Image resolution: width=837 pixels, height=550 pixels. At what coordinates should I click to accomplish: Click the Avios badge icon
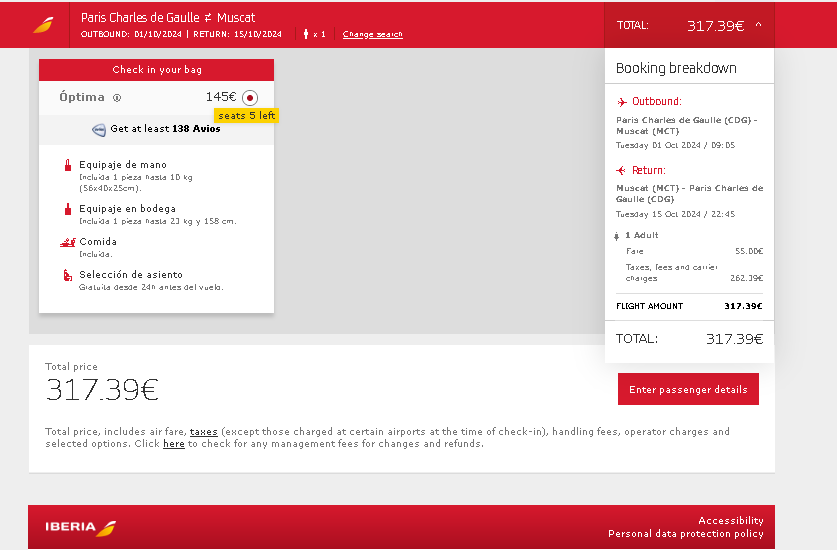[99, 130]
